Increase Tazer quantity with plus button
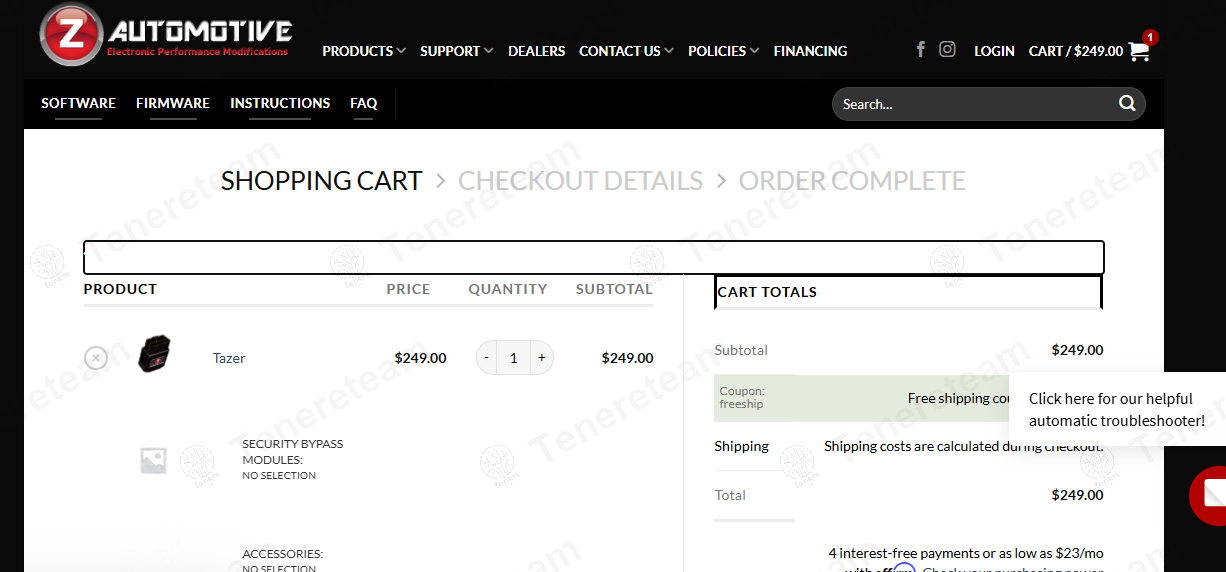1226x572 pixels. click(x=541, y=357)
